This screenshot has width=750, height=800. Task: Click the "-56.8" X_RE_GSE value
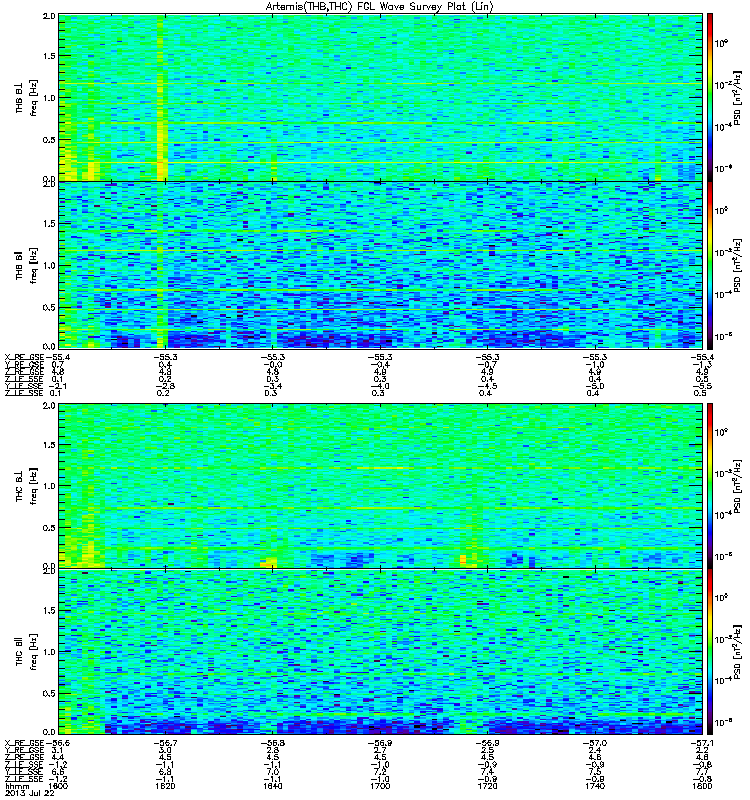click(x=272, y=743)
